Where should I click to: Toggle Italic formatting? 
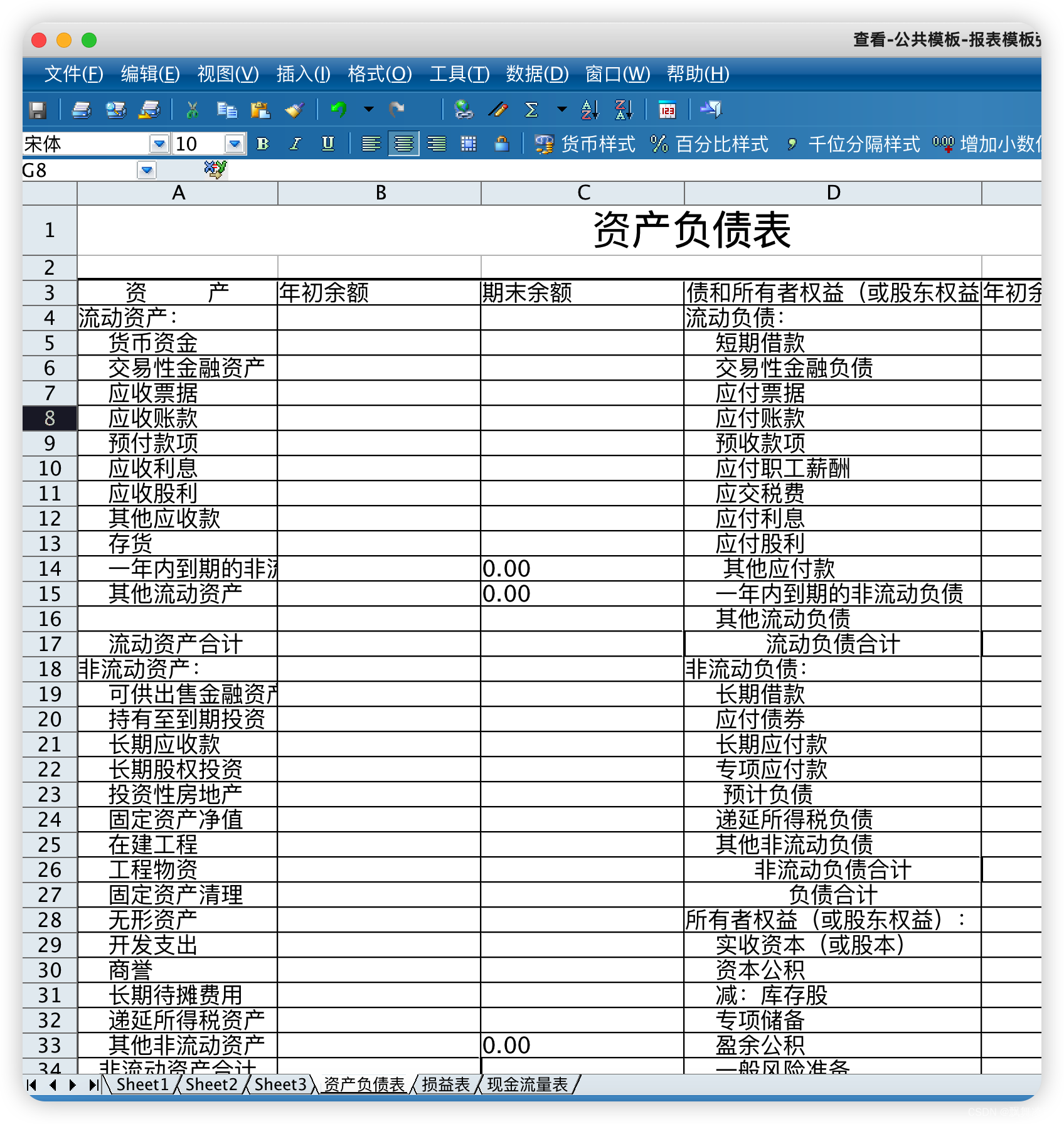click(x=295, y=144)
